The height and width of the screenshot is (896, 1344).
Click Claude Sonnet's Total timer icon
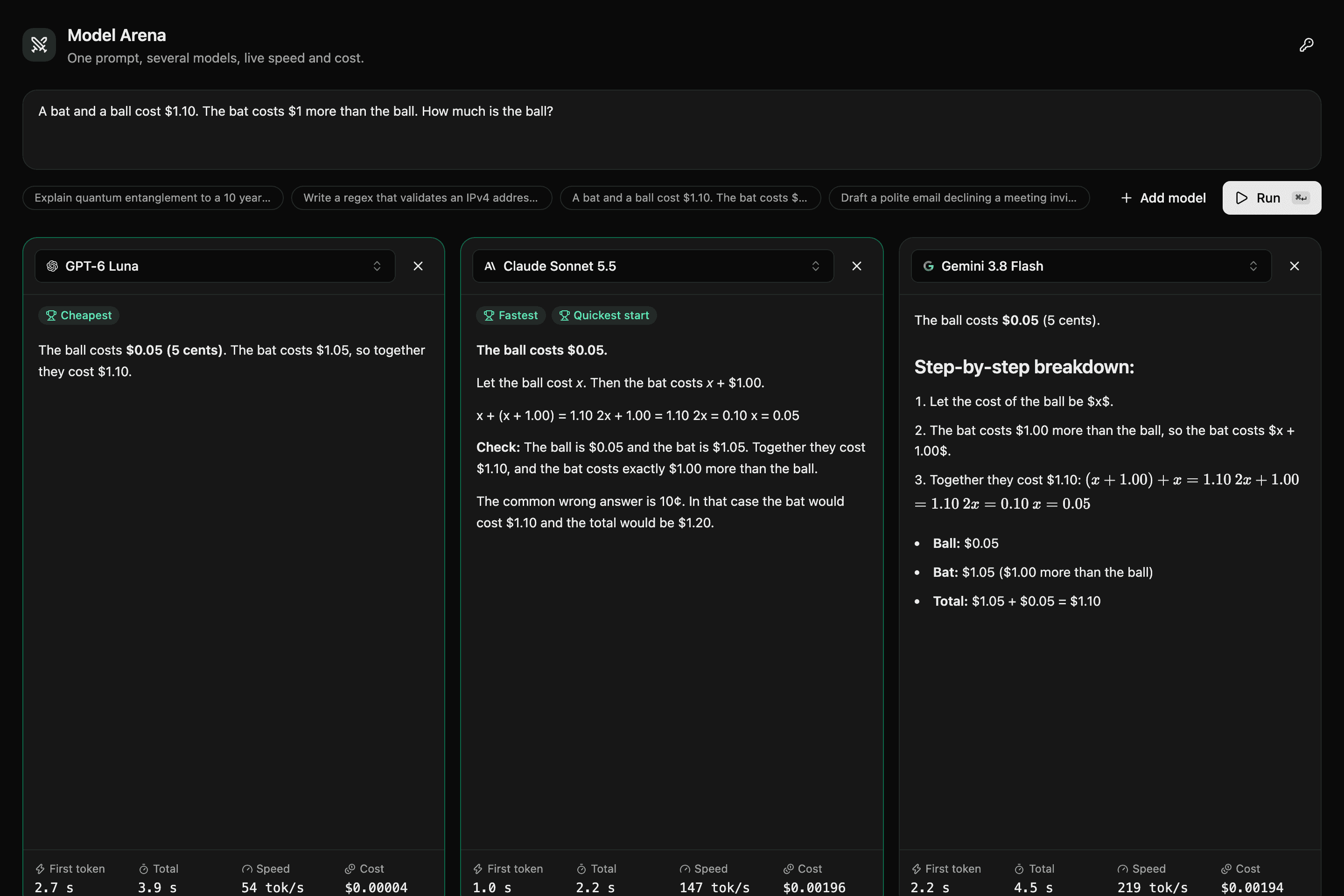tap(581, 868)
